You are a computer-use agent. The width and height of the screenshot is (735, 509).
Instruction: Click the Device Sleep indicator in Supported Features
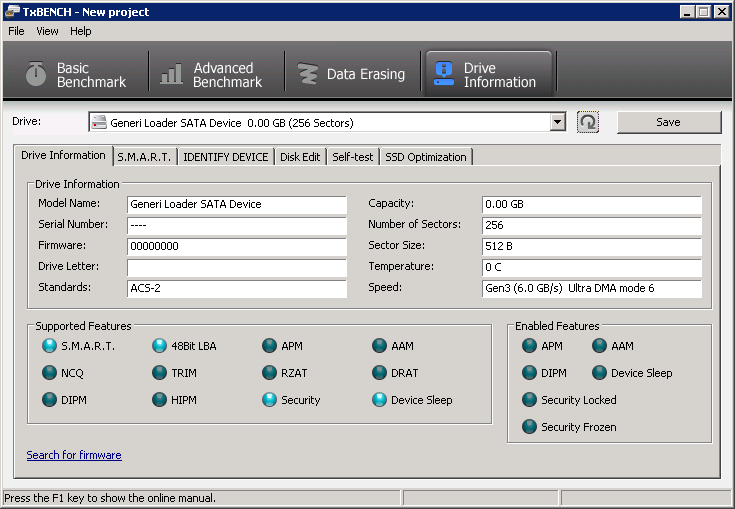tap(379, 400)
